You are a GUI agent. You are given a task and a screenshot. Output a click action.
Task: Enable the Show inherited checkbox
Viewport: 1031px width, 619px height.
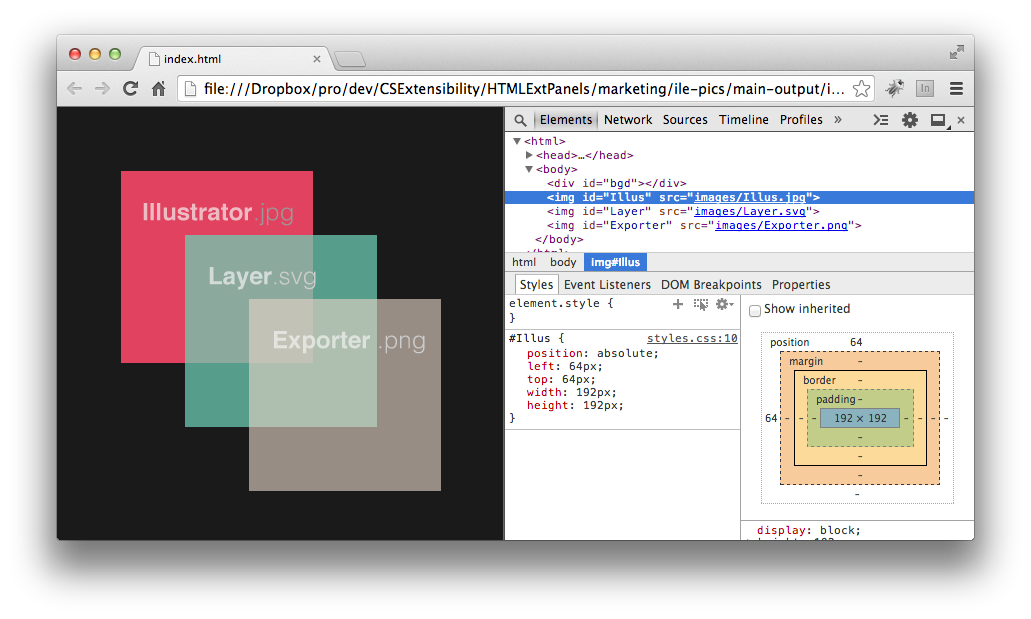pyautogui.click(x=755, y=310)
